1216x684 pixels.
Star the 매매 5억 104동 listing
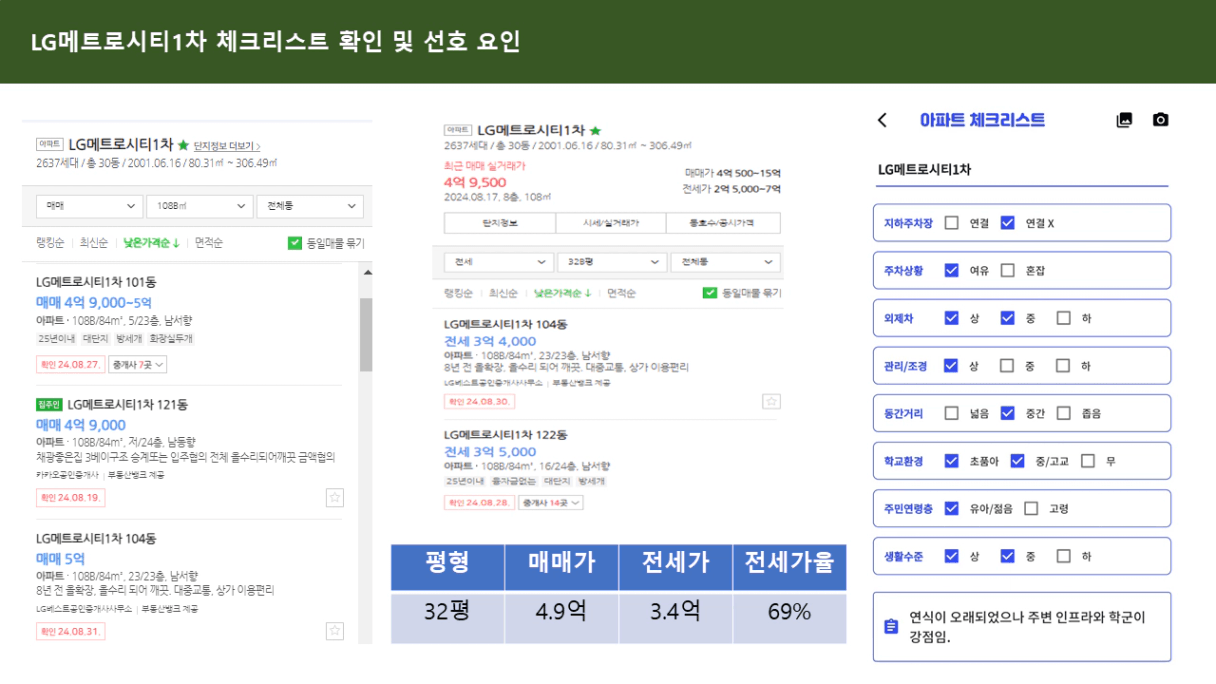pos(335,631)
